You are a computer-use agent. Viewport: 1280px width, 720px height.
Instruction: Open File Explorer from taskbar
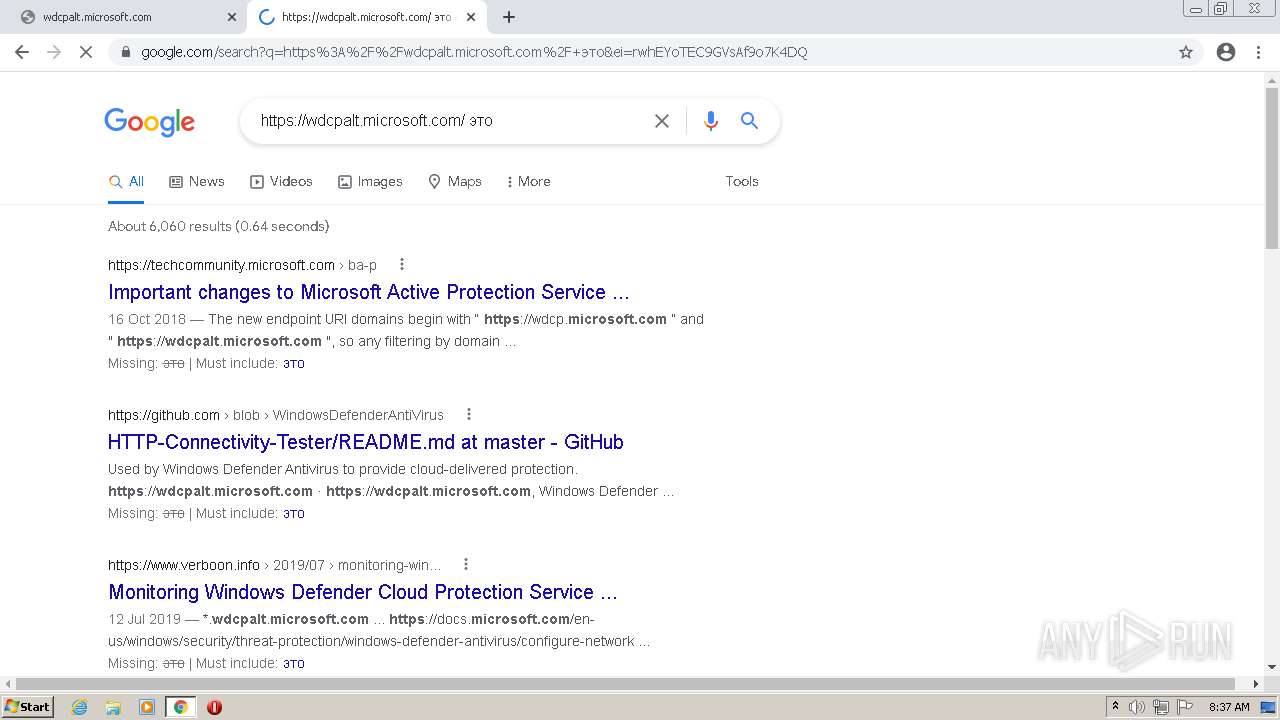(x=113, y=707)
